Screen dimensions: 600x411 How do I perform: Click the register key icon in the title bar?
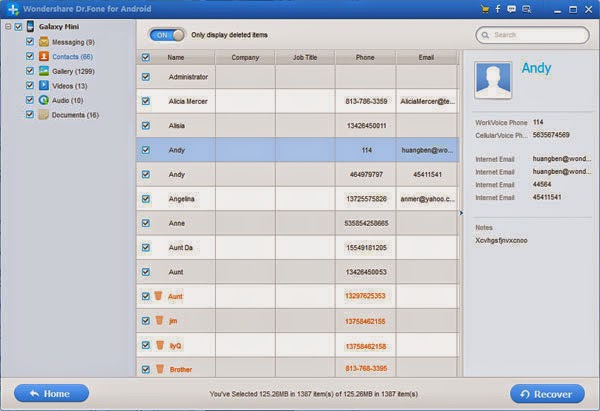tap(527, 9)
